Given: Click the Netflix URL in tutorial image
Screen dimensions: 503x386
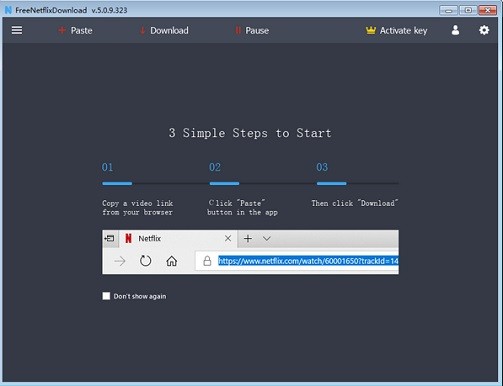Looking at the screenshot, I should pos(308,261).
